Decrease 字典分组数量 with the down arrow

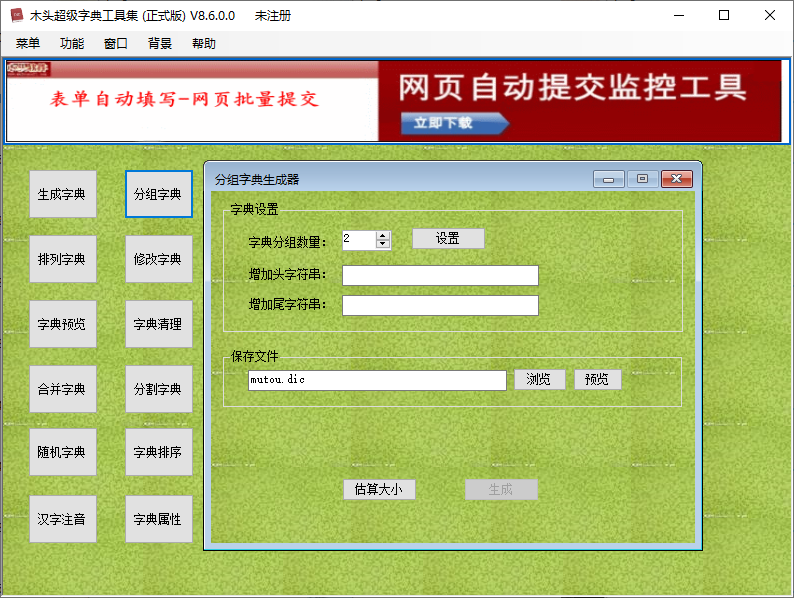(382, 244)
